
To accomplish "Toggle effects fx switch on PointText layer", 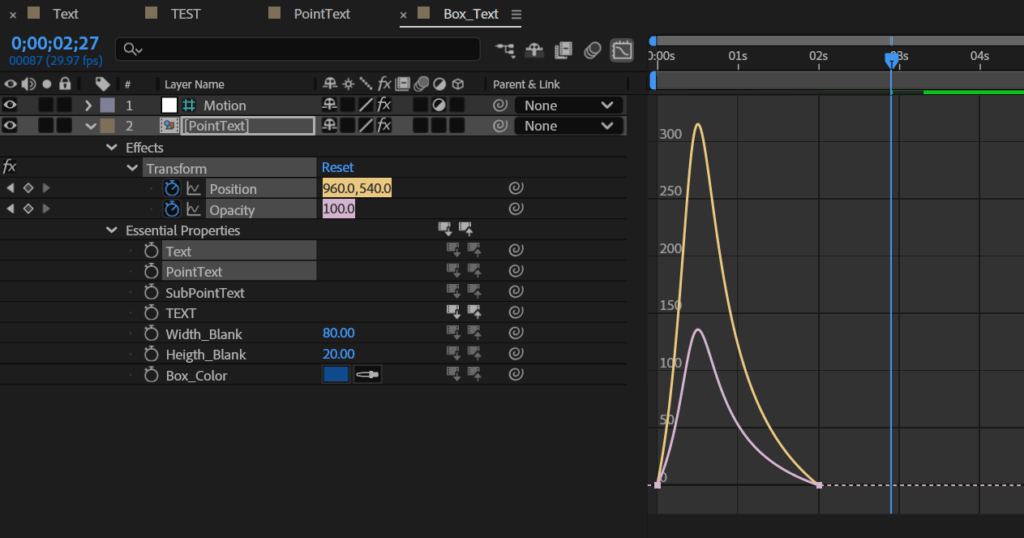I will point(384,125).
